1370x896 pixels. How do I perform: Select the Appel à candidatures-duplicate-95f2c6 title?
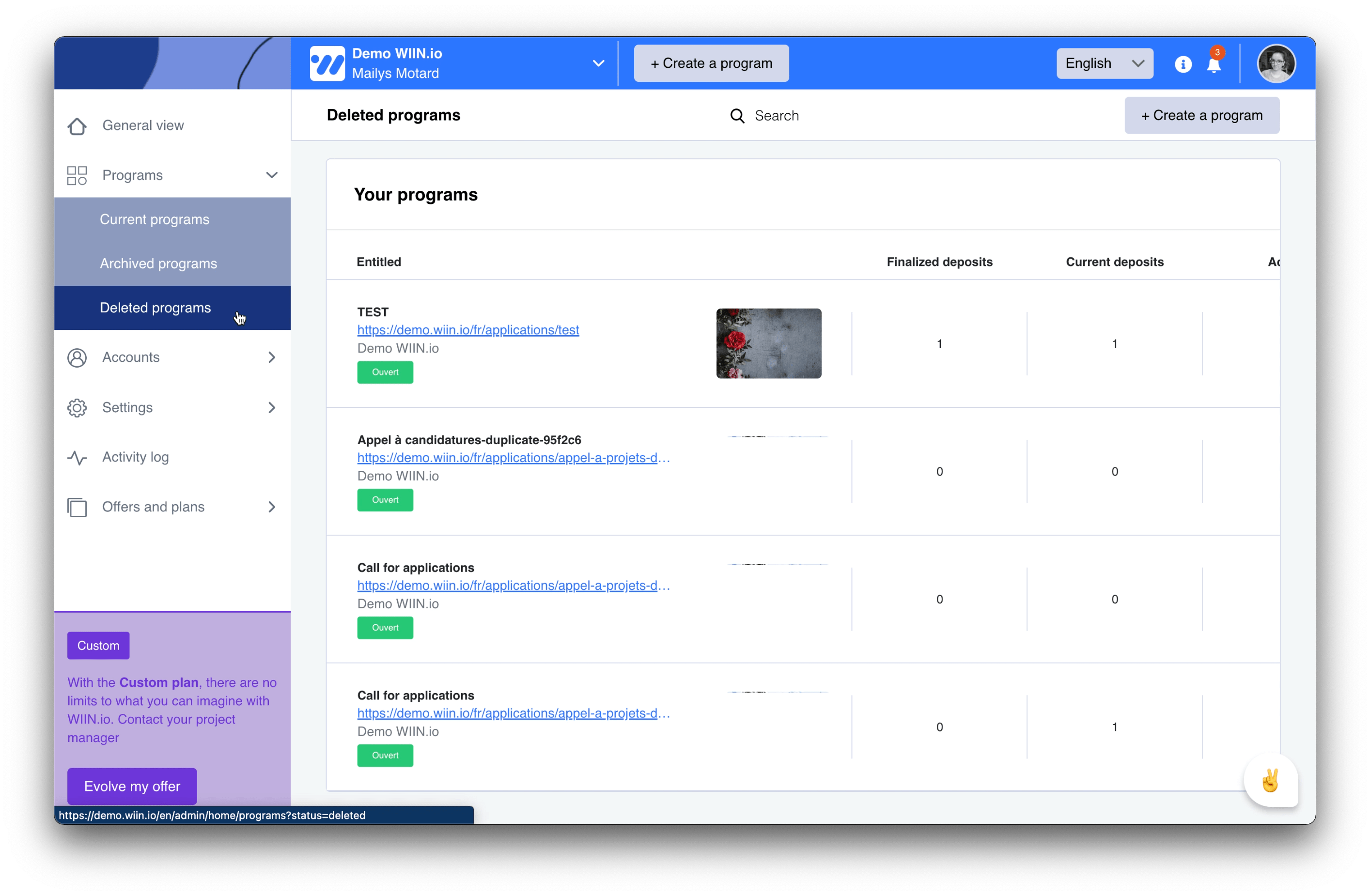tap(469, 440)
